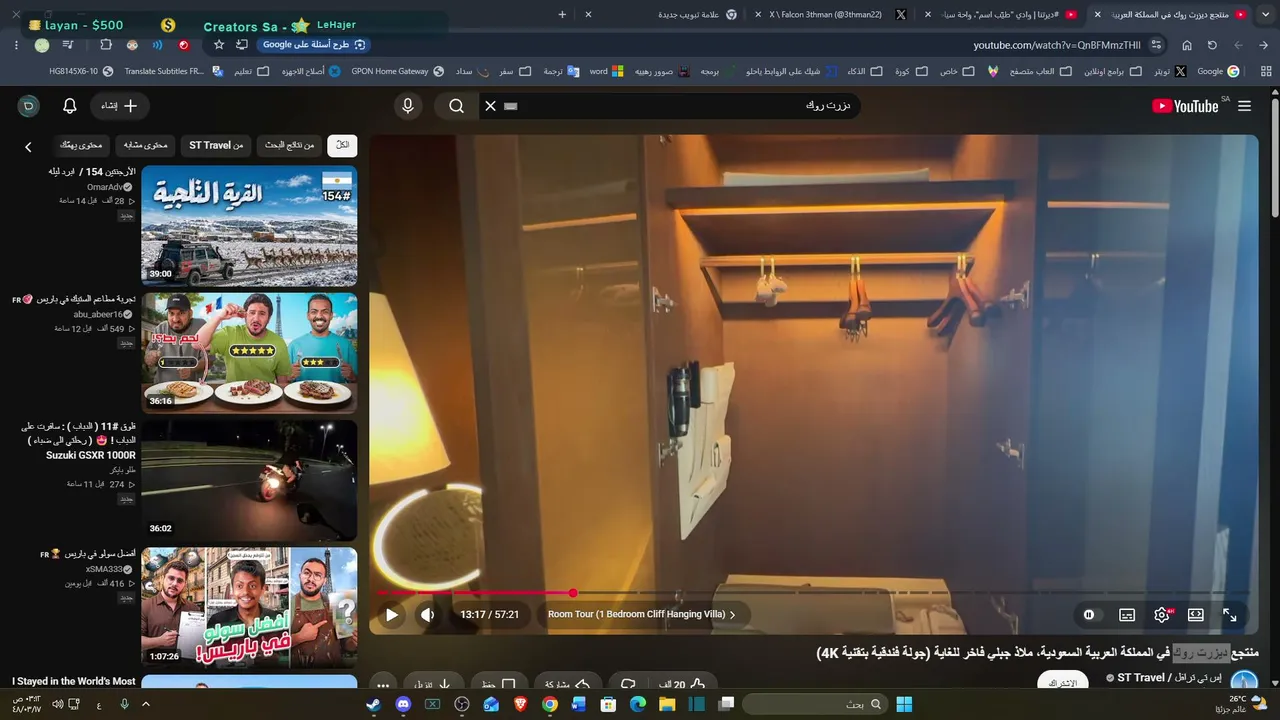This screenshot has width=1280, height=720.
Task: Open the abu_abeer16 channel link
Action: [x=98, y=314]
